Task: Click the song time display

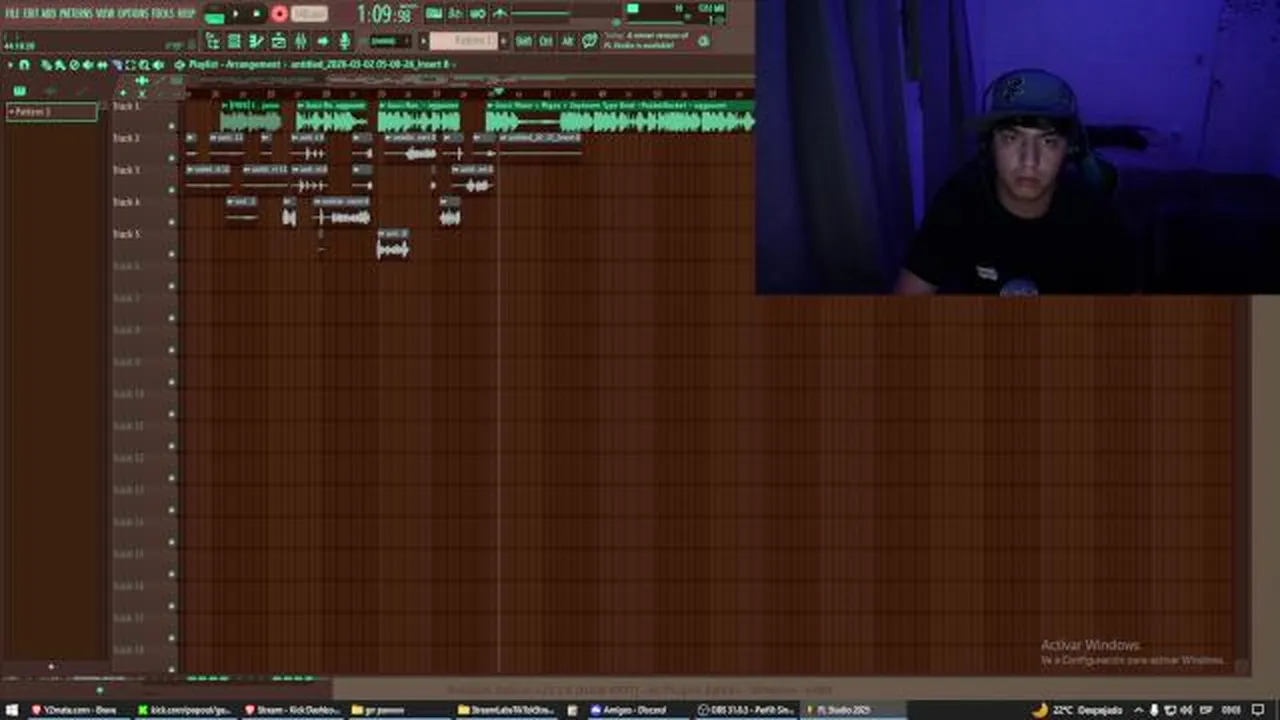Action: pos(385,14)
